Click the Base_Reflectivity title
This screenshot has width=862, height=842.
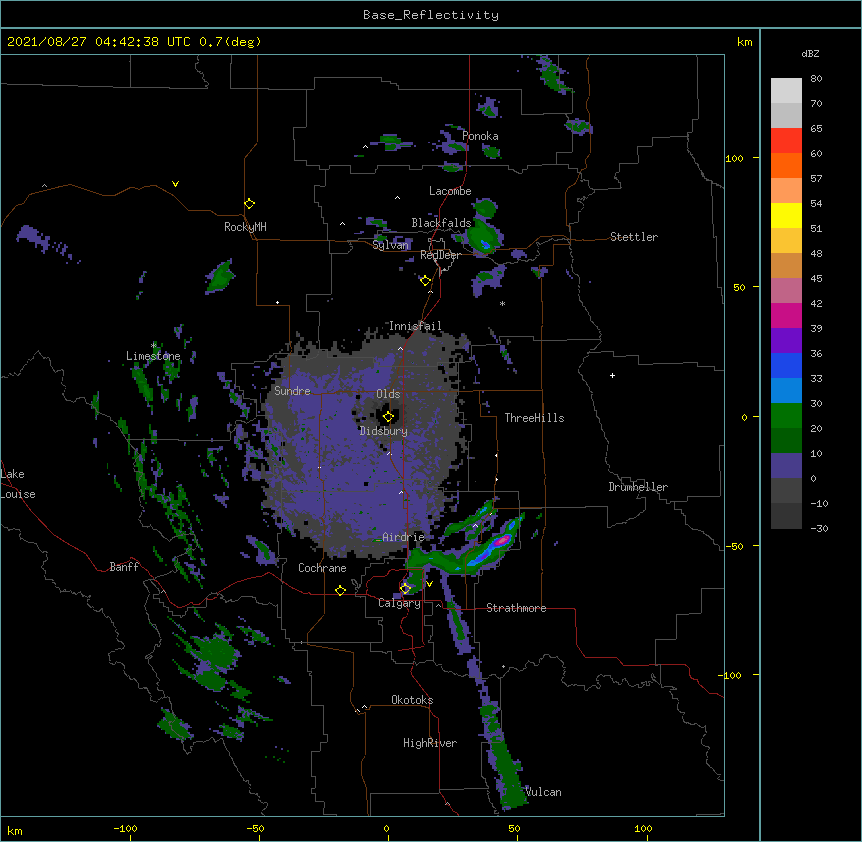431,15
